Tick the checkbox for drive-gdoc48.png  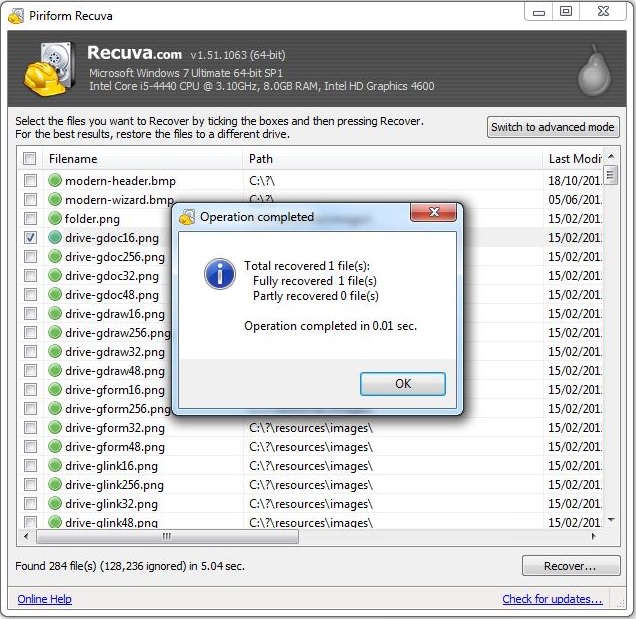pyautogui.click(x=30, y=294)
